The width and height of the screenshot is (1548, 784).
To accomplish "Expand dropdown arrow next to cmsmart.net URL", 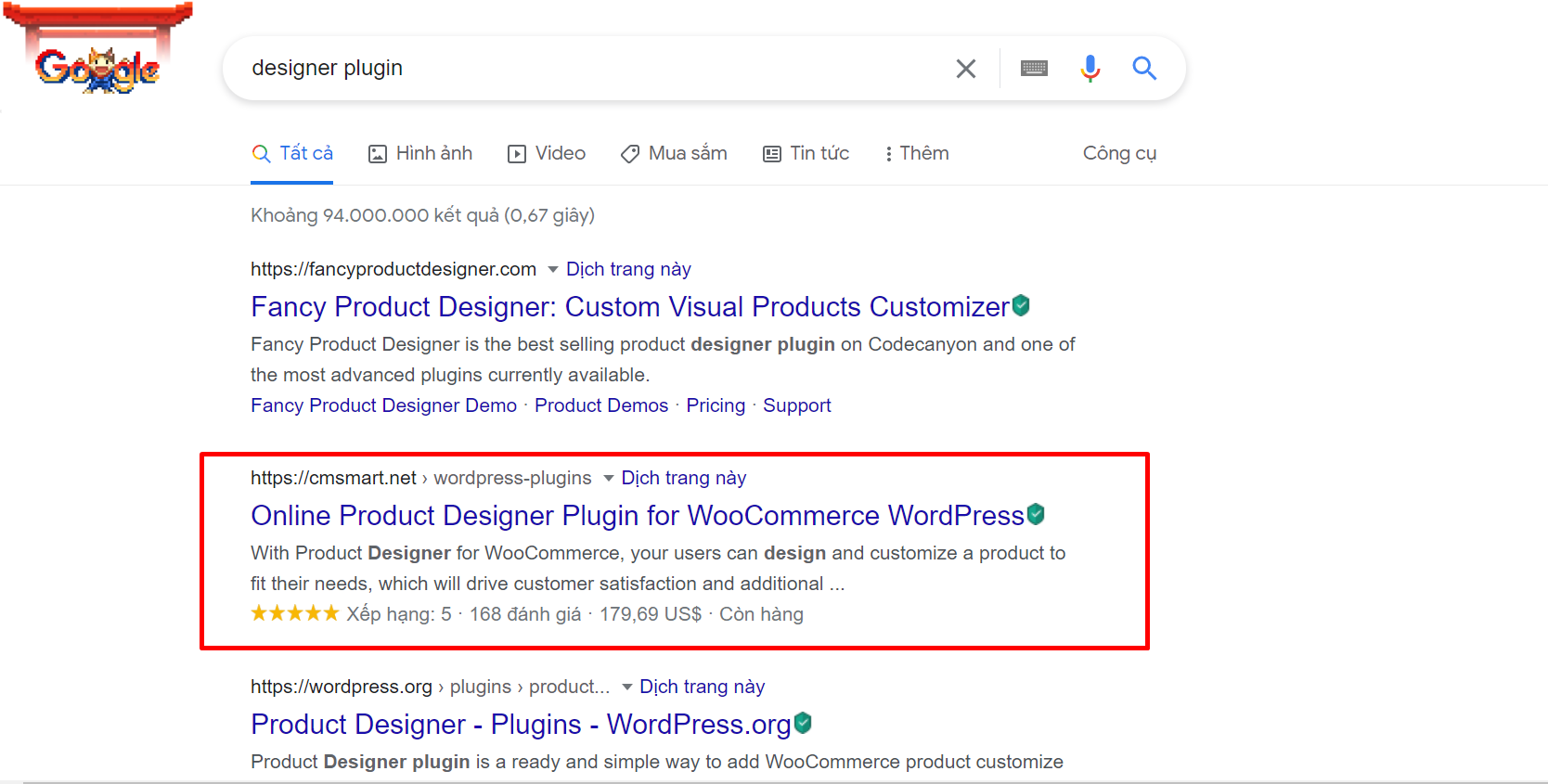I will point(609,479).
